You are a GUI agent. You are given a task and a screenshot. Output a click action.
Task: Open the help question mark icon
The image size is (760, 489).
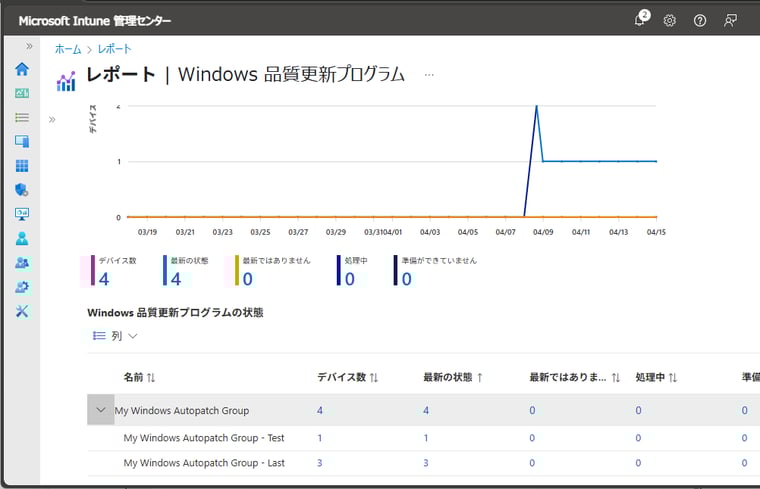pyautogui.click(x=700, y=20)
